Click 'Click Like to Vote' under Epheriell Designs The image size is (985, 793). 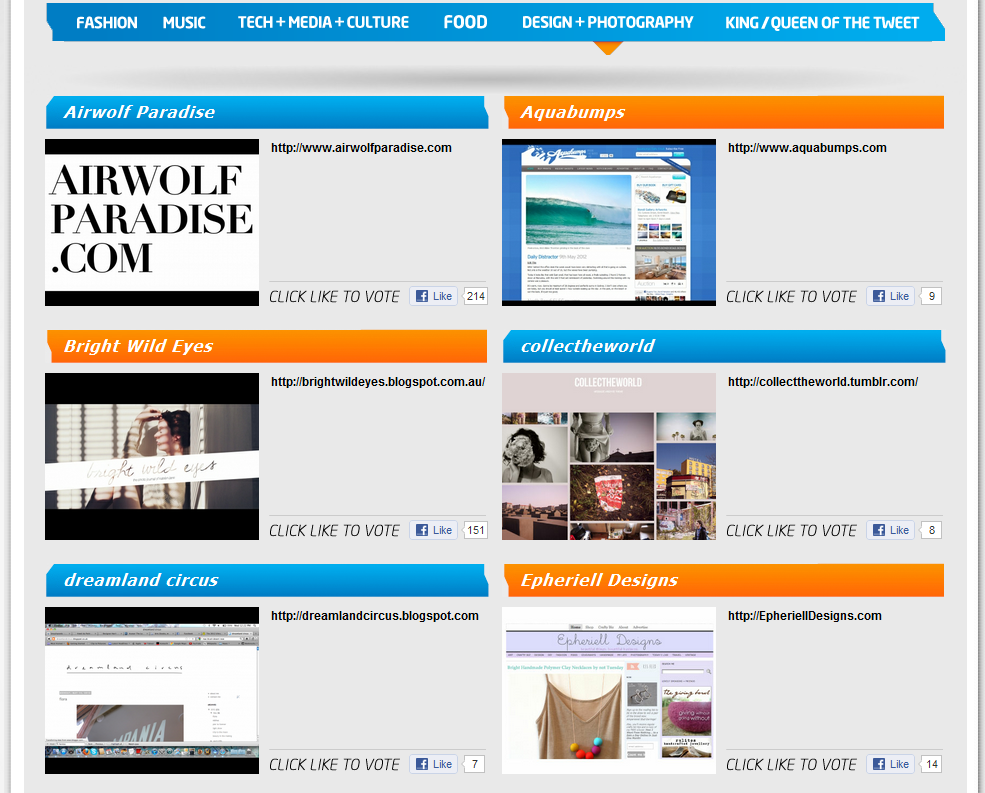(x=792, y=765)
